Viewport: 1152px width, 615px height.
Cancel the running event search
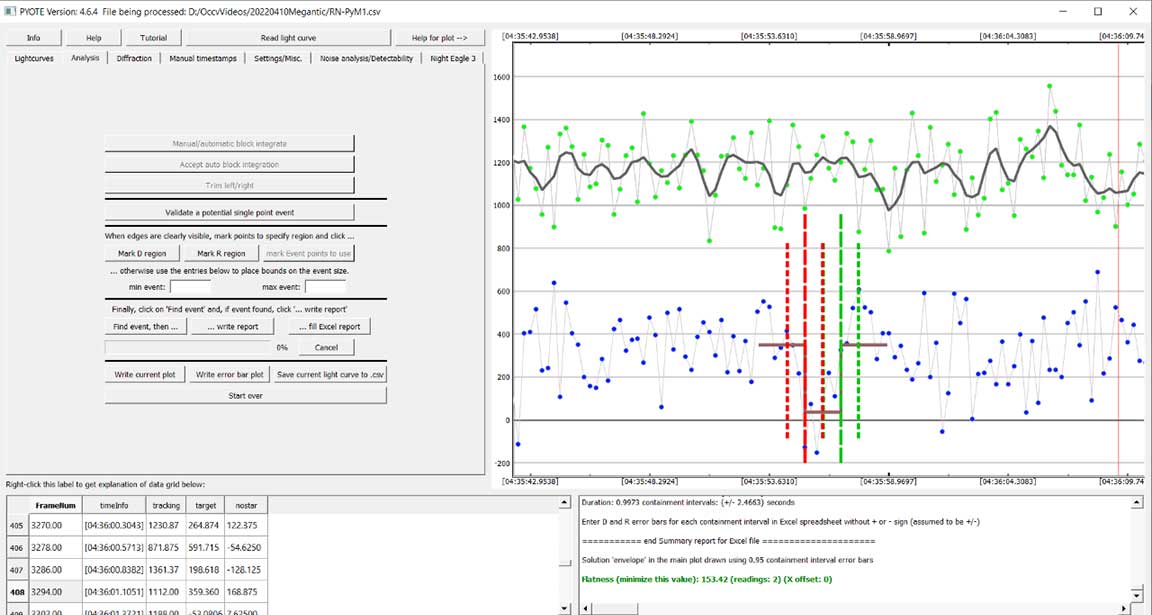tap(325, 348)
